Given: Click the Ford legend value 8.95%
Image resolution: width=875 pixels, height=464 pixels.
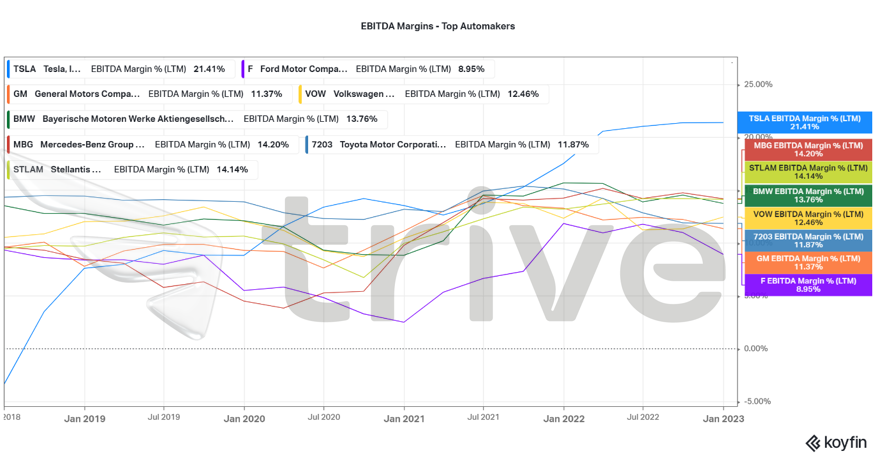Looking at the screenshot, I should point(472,69).
